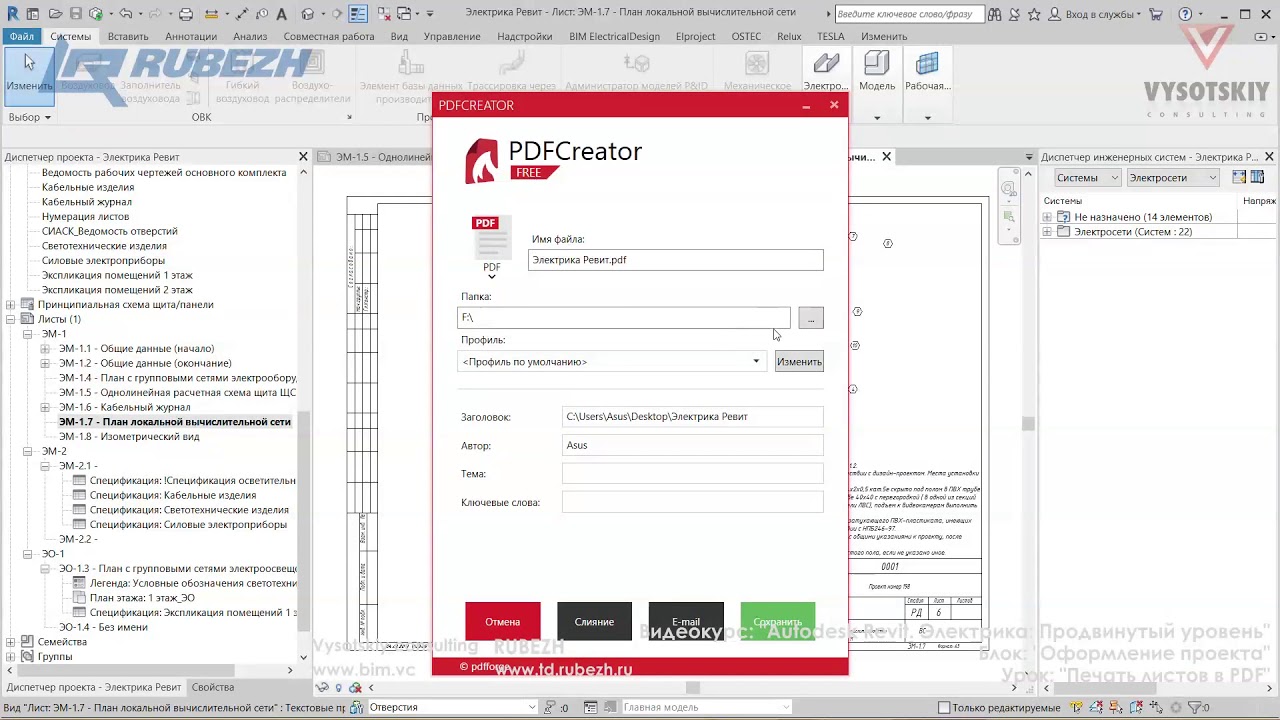Select ЭМ-1.8 - Изометрический вид sheet
The height and width of the screenshot is (720, 1280).
coord(129,436)
